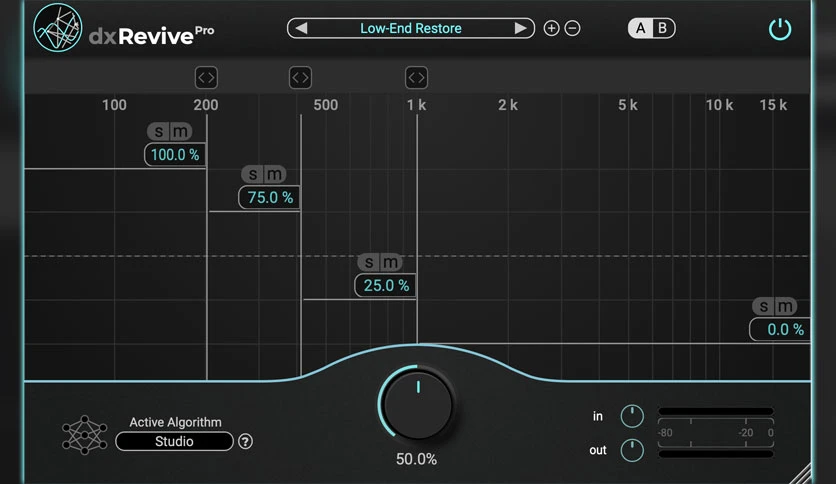The height and width of the screenshot is (484, 836).
Task: Solo the 100.0 % band
Action: (158, 131)
